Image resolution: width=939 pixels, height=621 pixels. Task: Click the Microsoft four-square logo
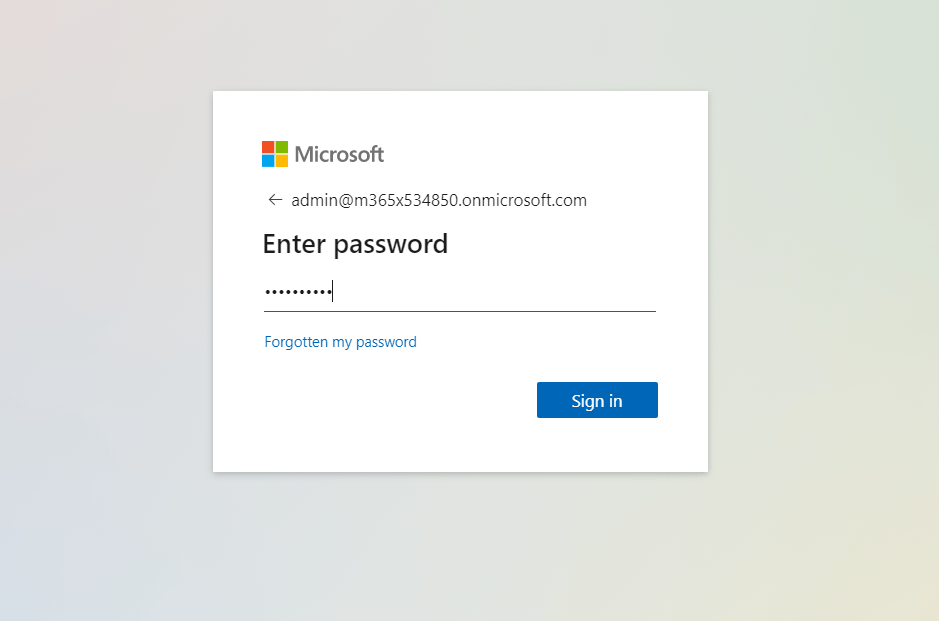[275, 154]
